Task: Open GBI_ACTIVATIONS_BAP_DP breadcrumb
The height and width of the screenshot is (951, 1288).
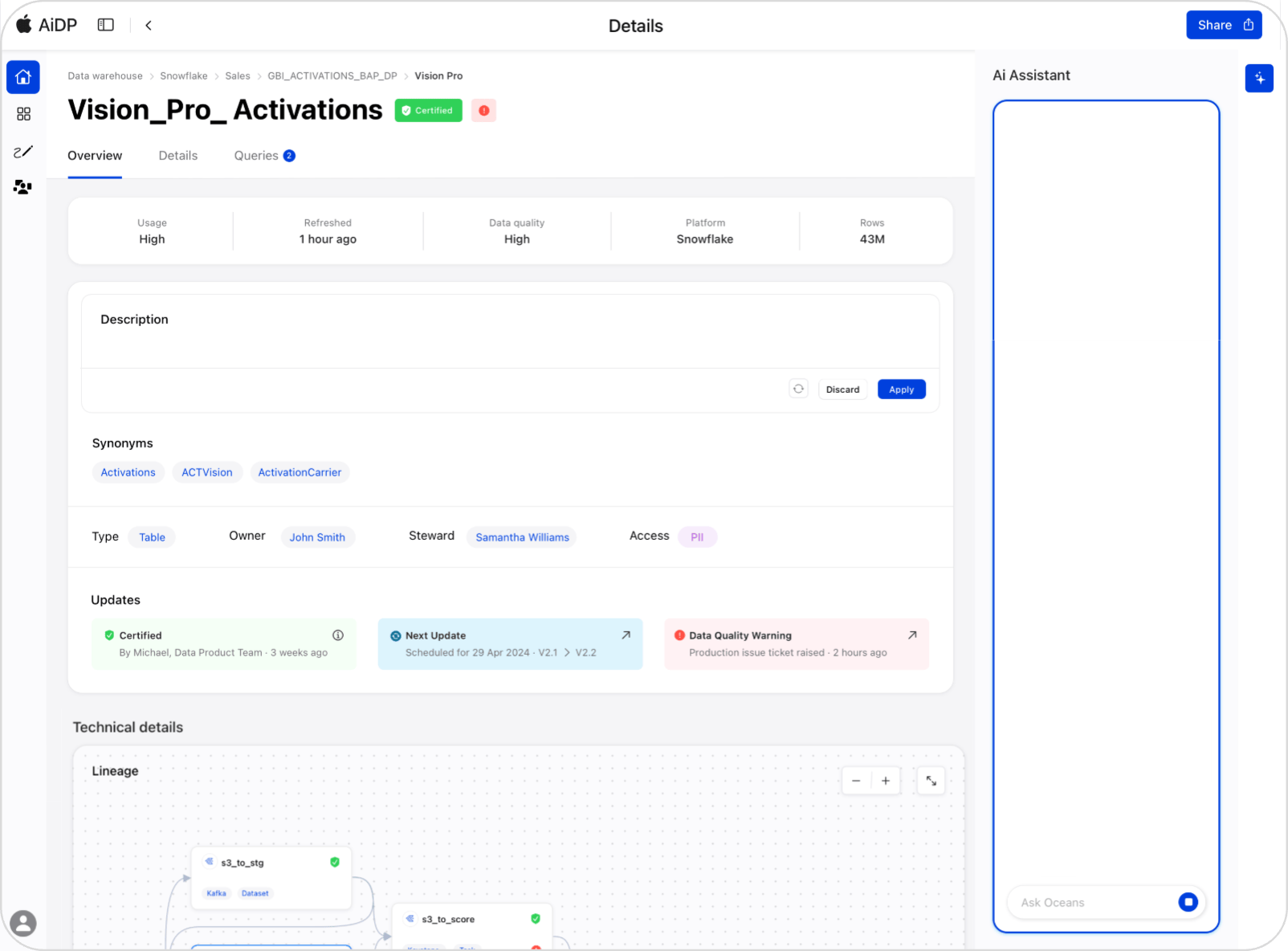Action: click(332, 76)
